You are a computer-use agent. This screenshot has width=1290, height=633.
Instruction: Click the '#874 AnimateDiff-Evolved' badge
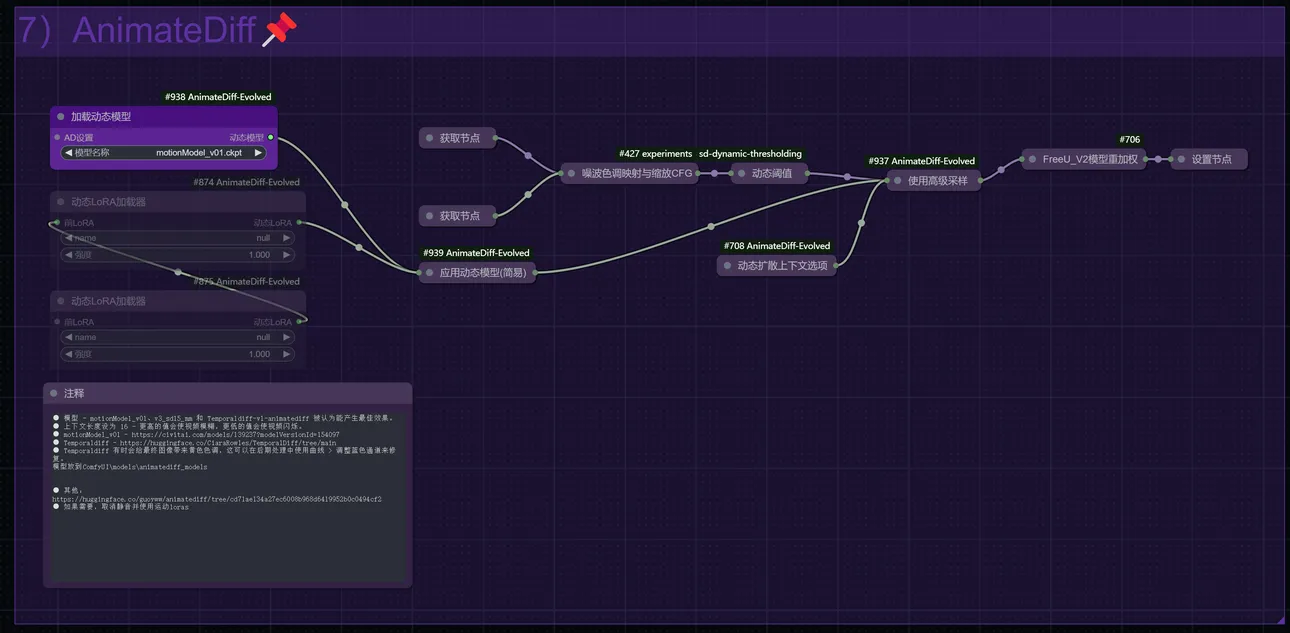click(247, 182)
